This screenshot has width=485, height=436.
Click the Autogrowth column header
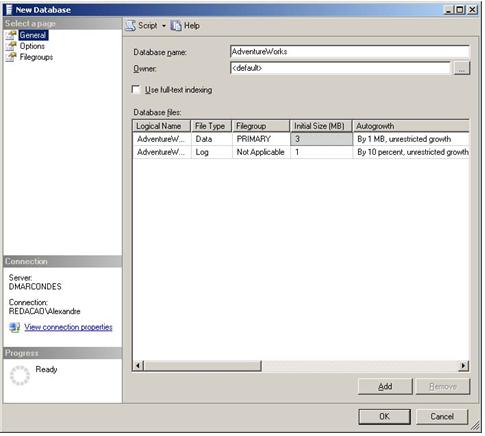pyautogui.click(x=411, y=126)
